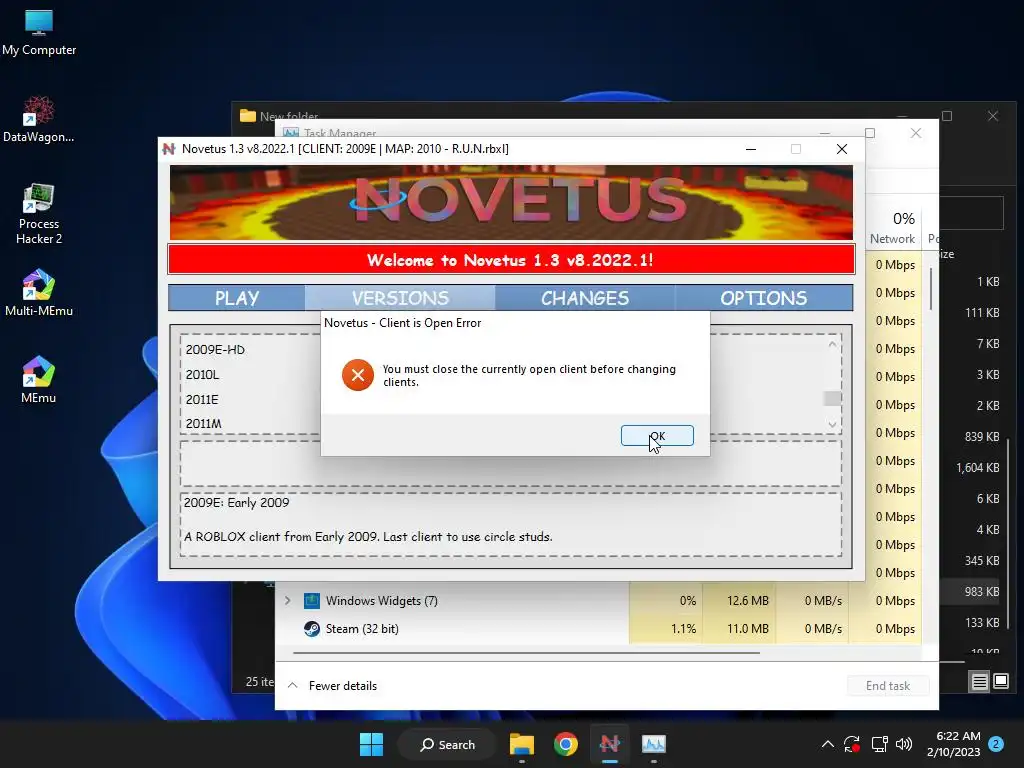The image size is (1024, 768).
Task: Expand the Windows Widgets group in Task Manager
Action: point(287,600)
